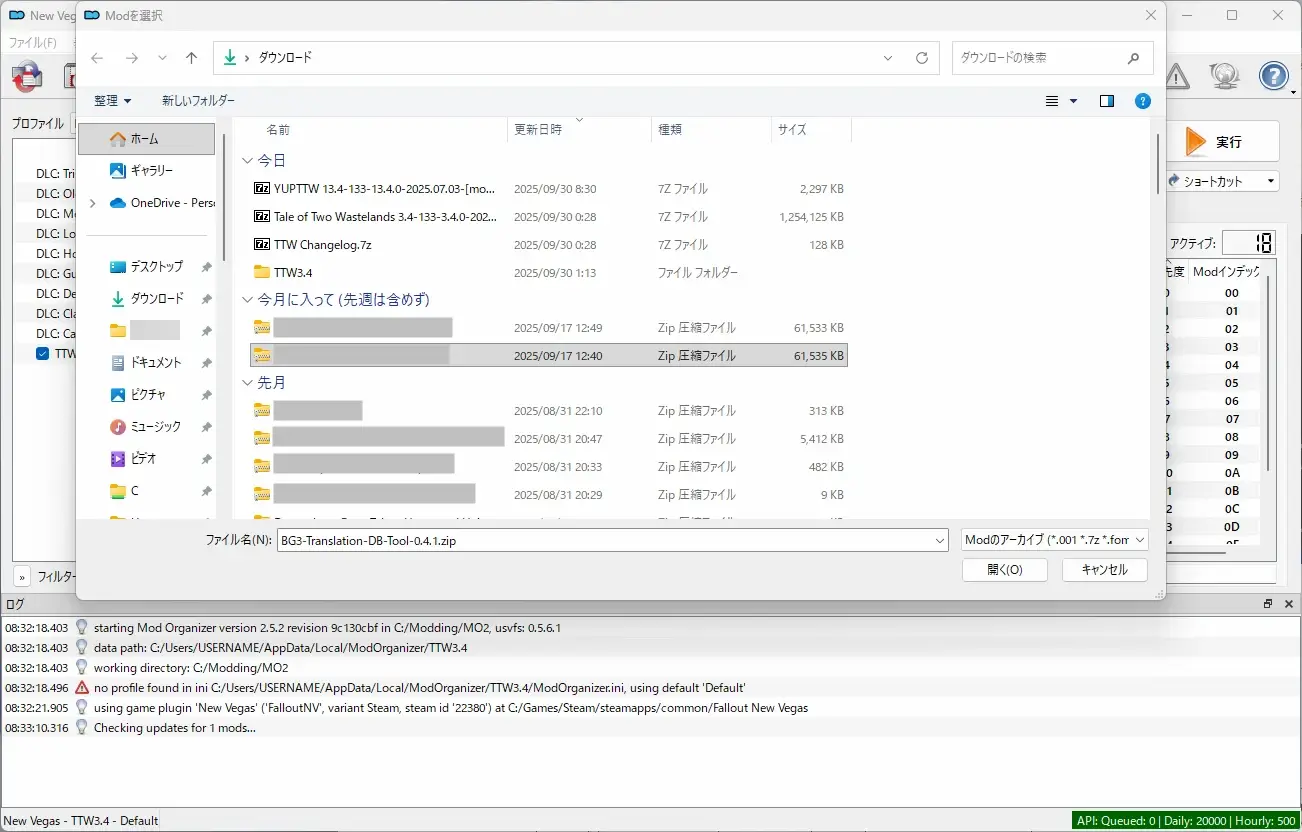
Task: Open file dialog help icon
Action: pos(1143,101)
